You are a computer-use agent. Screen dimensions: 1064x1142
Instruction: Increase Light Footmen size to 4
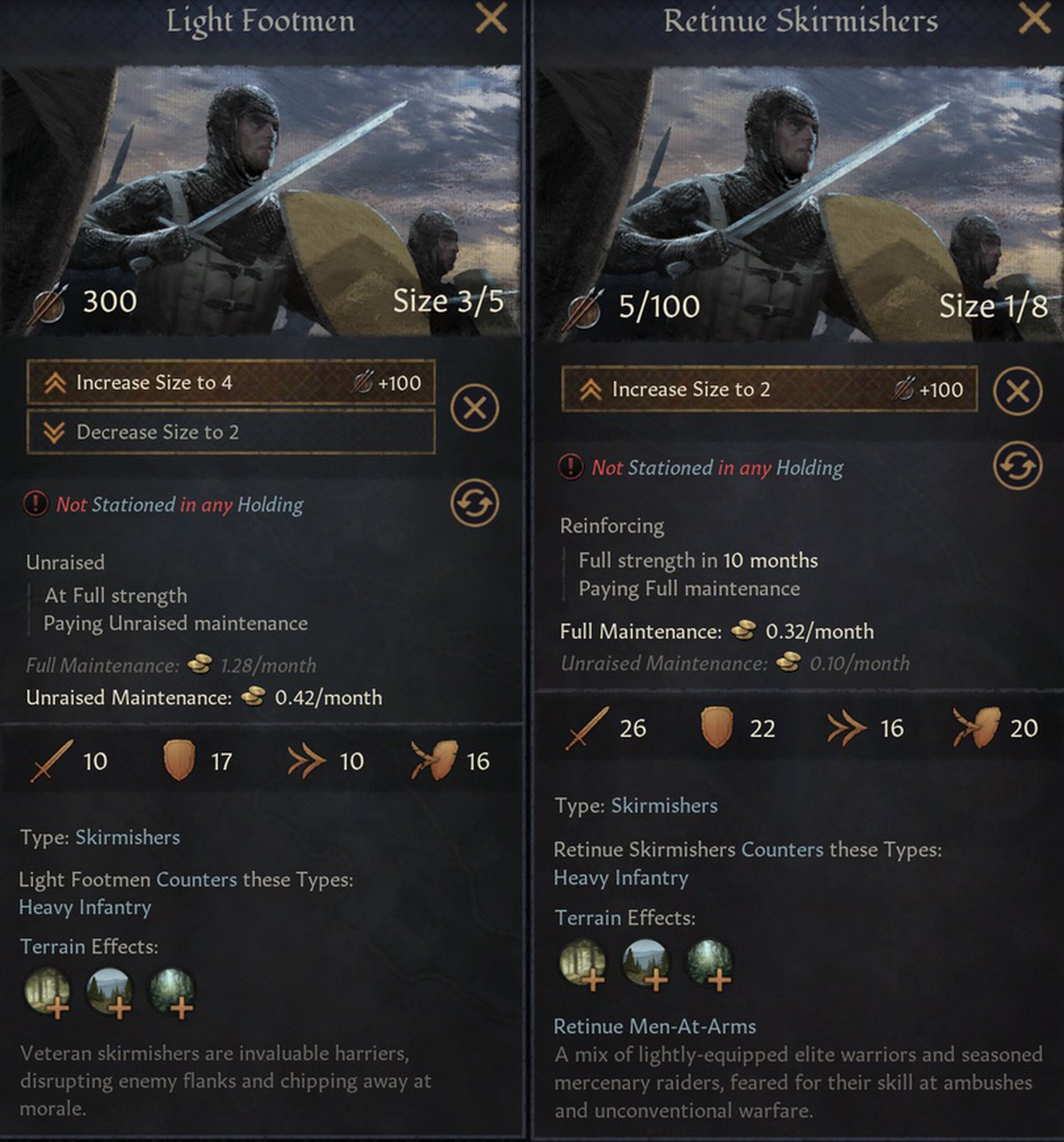click(231, 383)
